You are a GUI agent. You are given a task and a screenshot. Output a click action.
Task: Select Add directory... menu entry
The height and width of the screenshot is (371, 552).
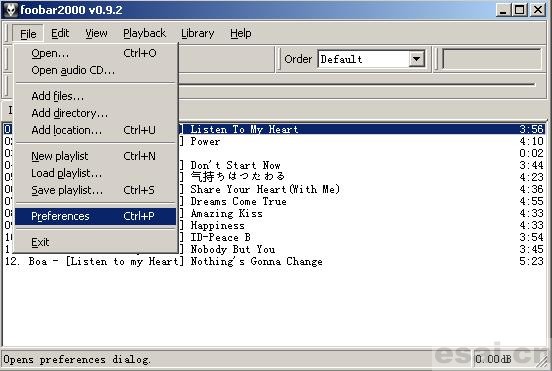tap(95, 113)
